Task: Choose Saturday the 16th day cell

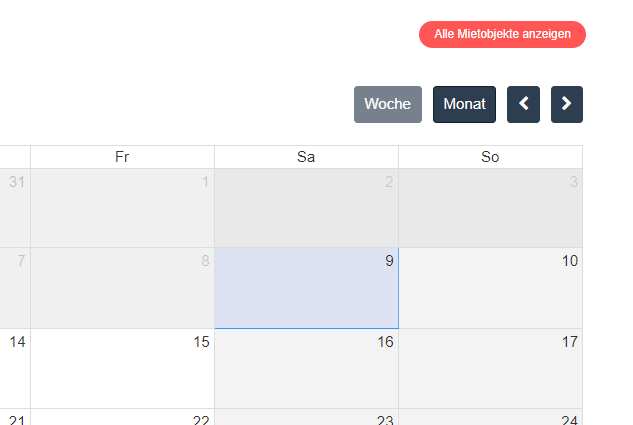Action: click(x=306, y=368)
